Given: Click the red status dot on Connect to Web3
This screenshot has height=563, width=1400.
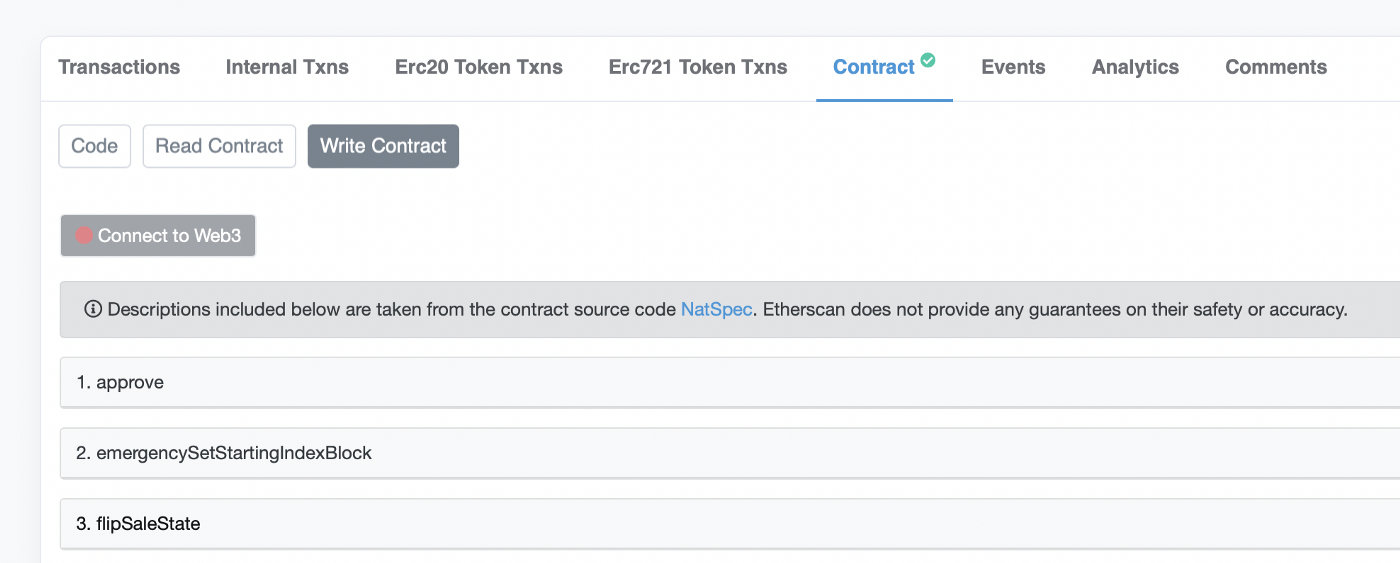Looking at the screenshot, I should pyautogui.click(x=84, y=236).
